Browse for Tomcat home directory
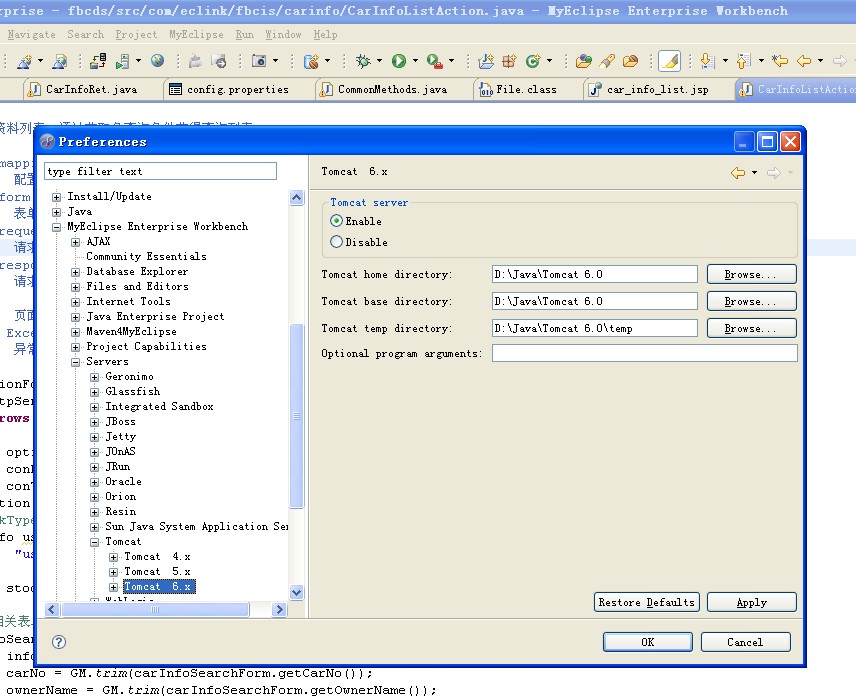This screenshot has width=856, height=696. [751, 274]
